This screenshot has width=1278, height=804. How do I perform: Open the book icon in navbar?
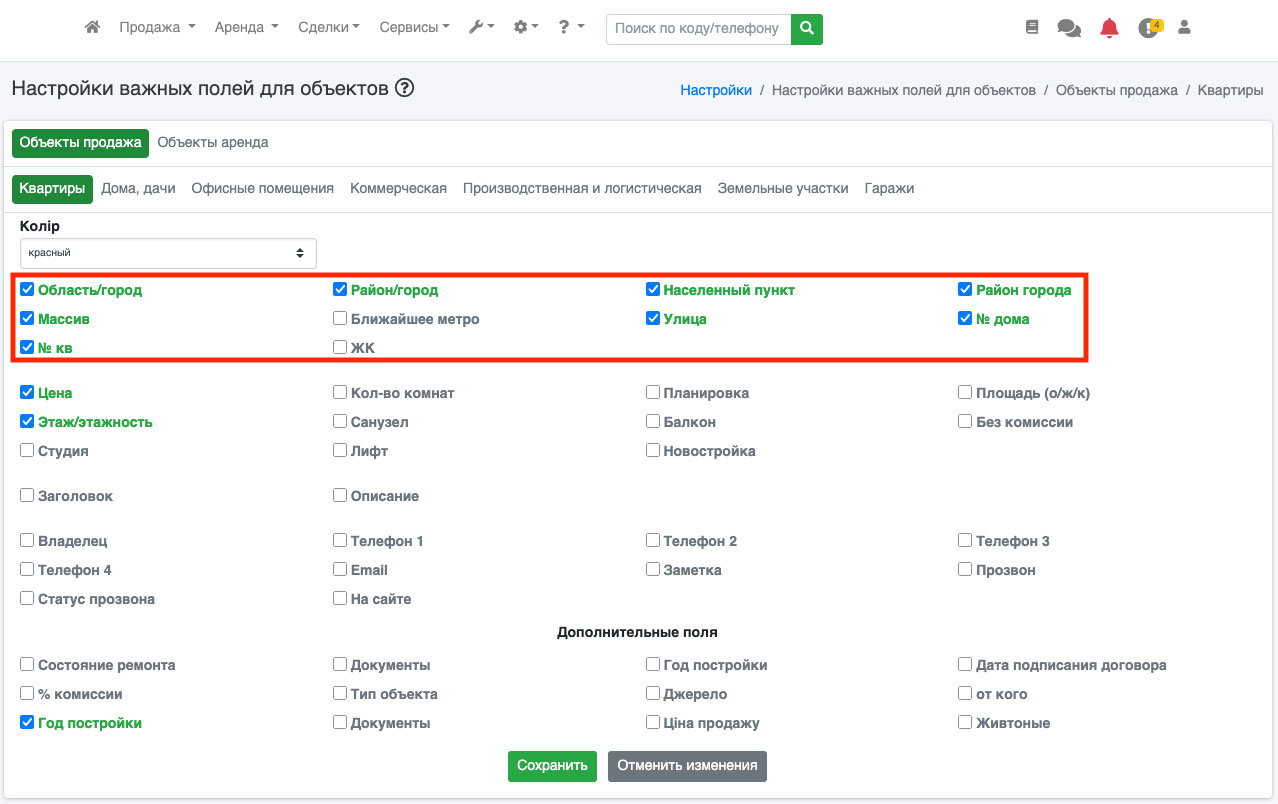pyautogui.click(x=1032, y=28)
